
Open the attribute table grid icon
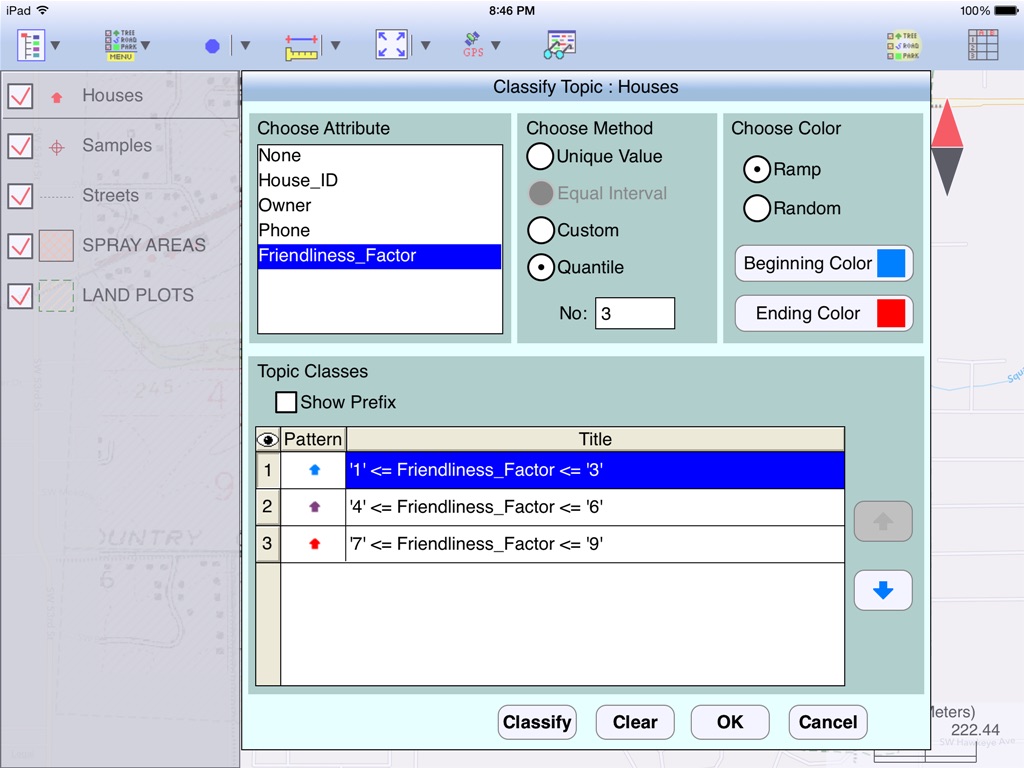coord(983,45)
